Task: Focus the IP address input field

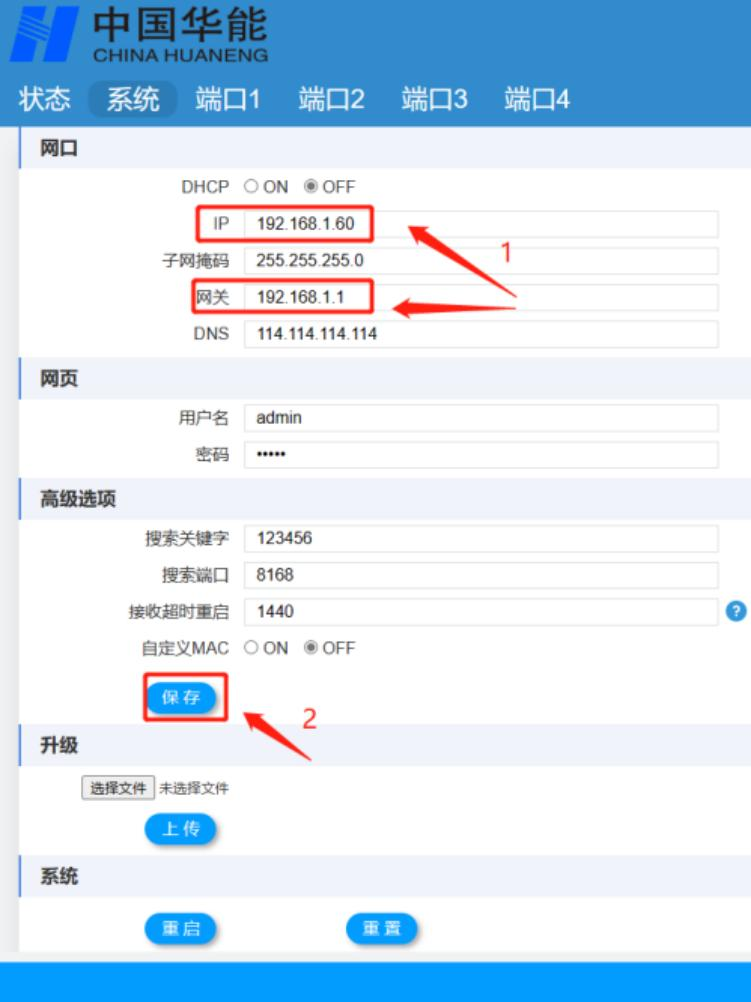Action: 480,224
